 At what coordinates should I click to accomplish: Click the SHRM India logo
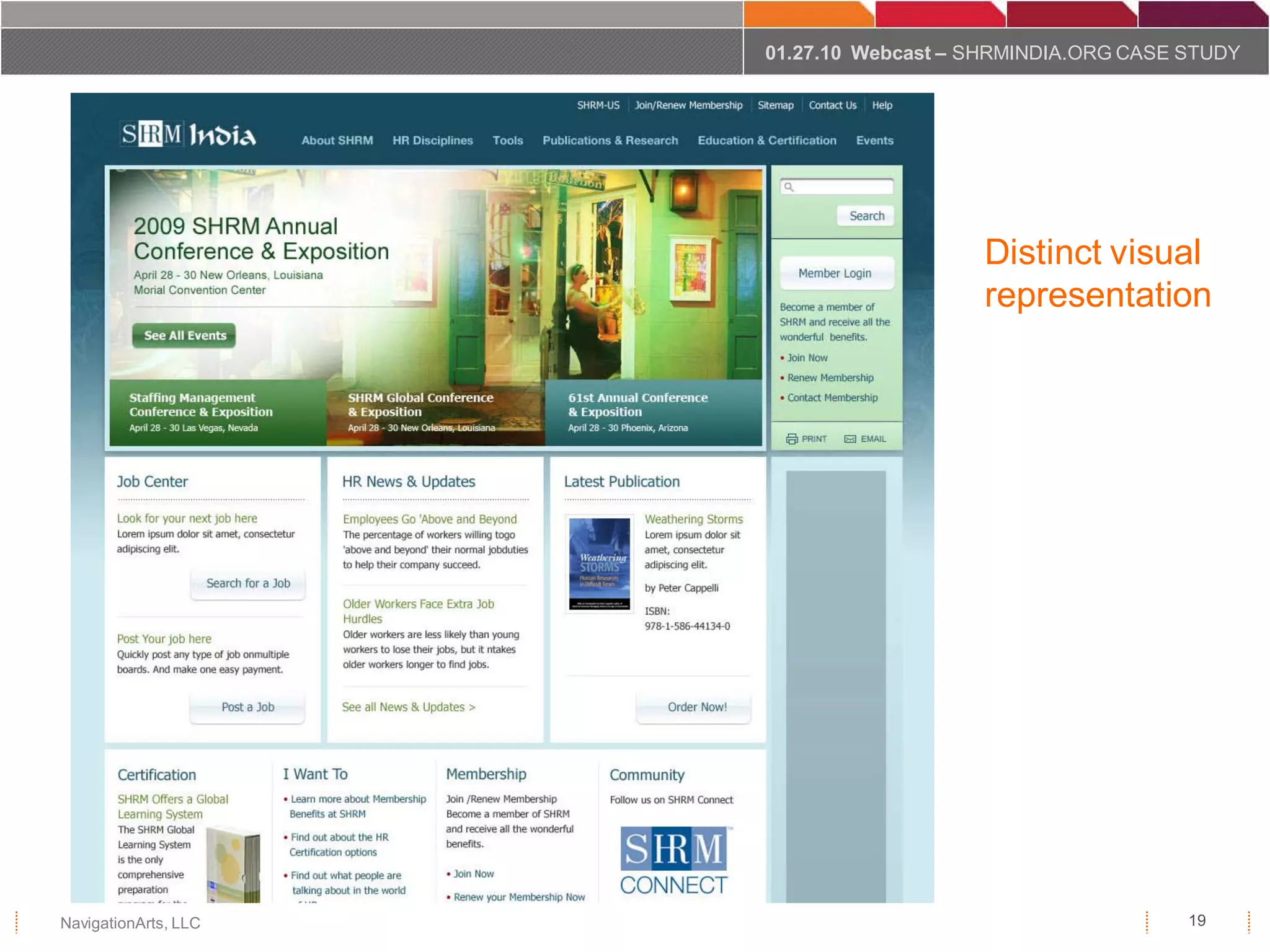coord(189,134)
